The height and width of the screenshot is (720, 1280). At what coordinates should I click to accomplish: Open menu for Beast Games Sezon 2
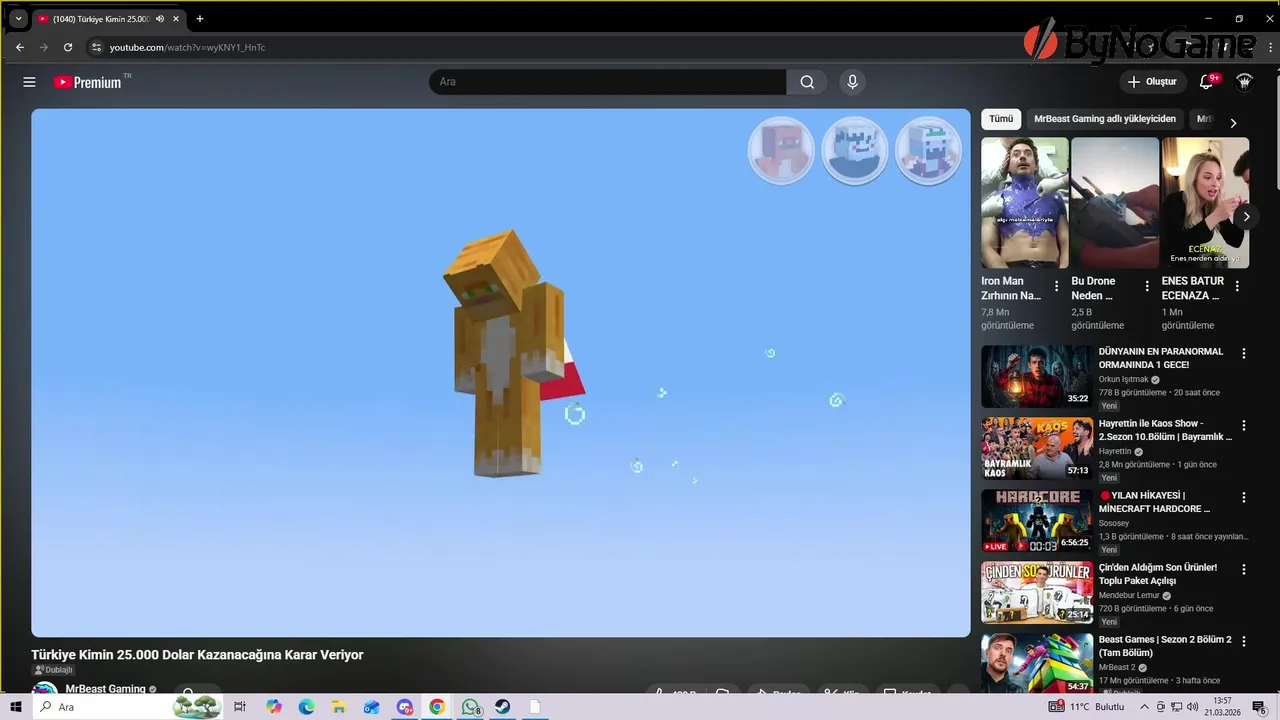pyautogui.click(x=1244, y=641)
